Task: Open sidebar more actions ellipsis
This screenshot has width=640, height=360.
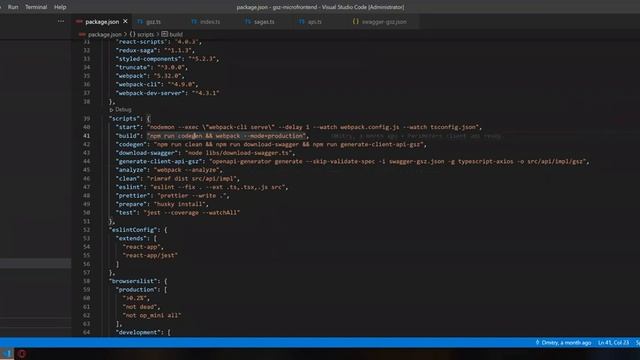Action: tap(61, 21)
